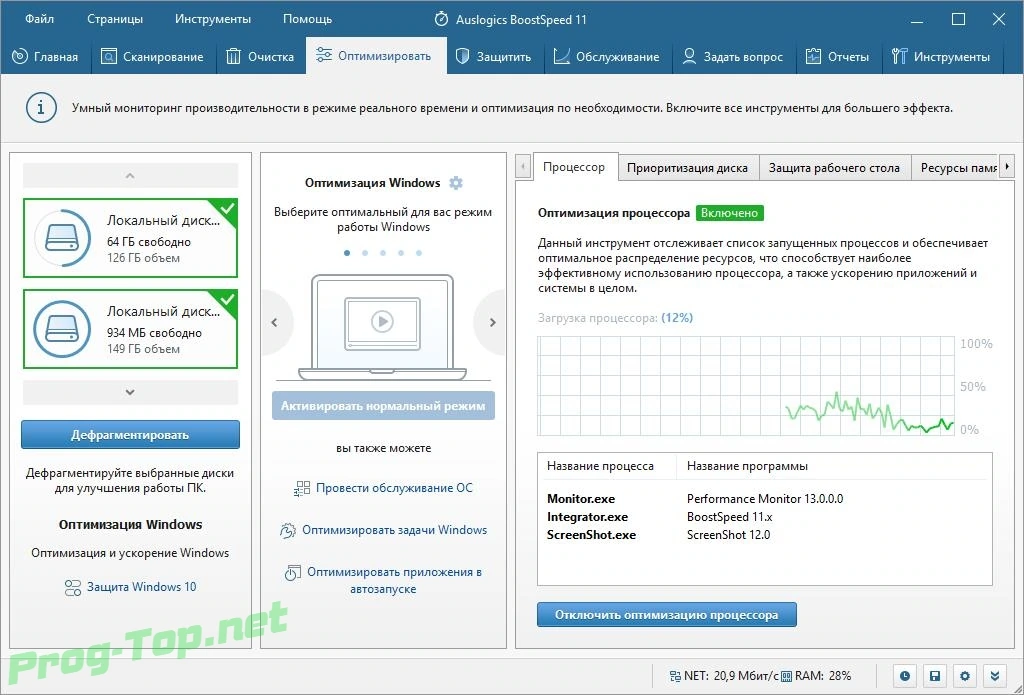Click the Включено status badge

click(729, 213)
